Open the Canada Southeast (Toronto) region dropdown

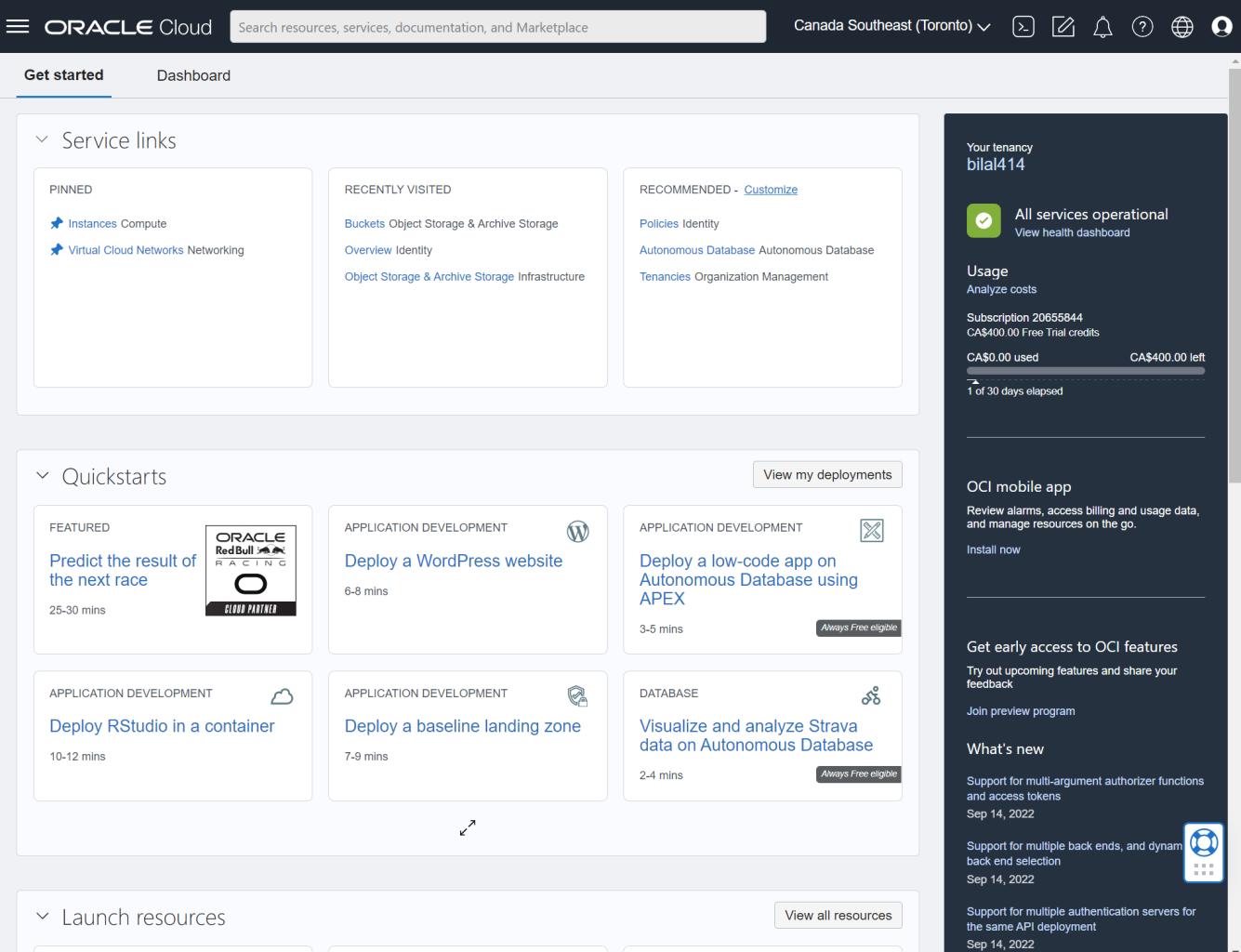coord(891,26)
